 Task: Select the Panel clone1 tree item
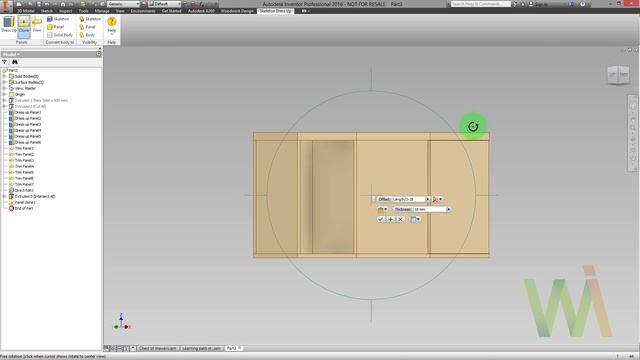tap(22, 202)
